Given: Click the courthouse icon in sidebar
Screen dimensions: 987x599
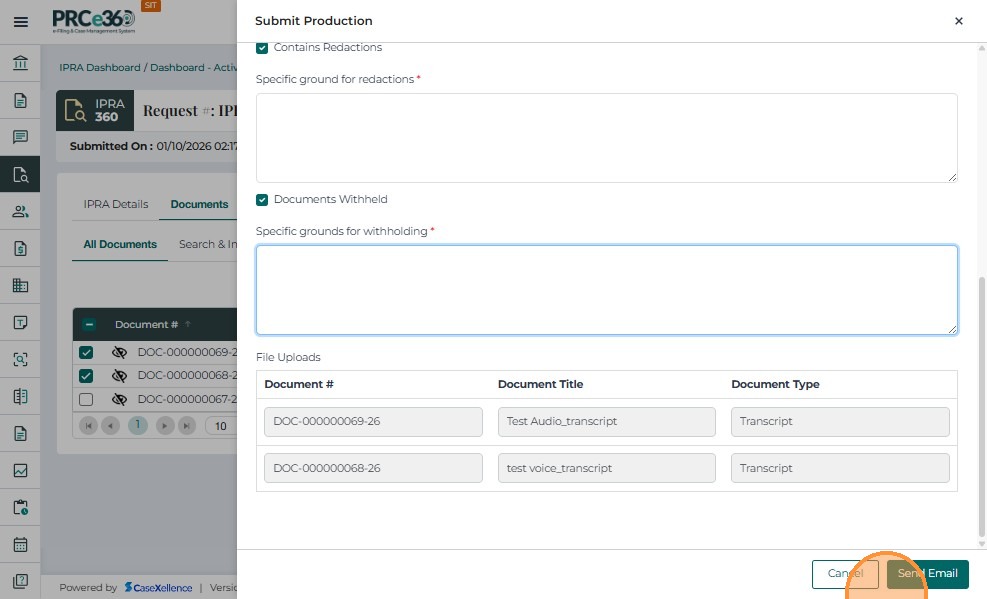Looking at the screenshot, I should (20, 64).
